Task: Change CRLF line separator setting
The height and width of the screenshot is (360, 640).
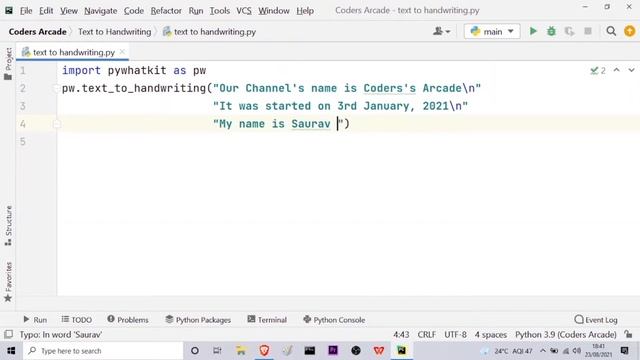Action: coord(427,335)
